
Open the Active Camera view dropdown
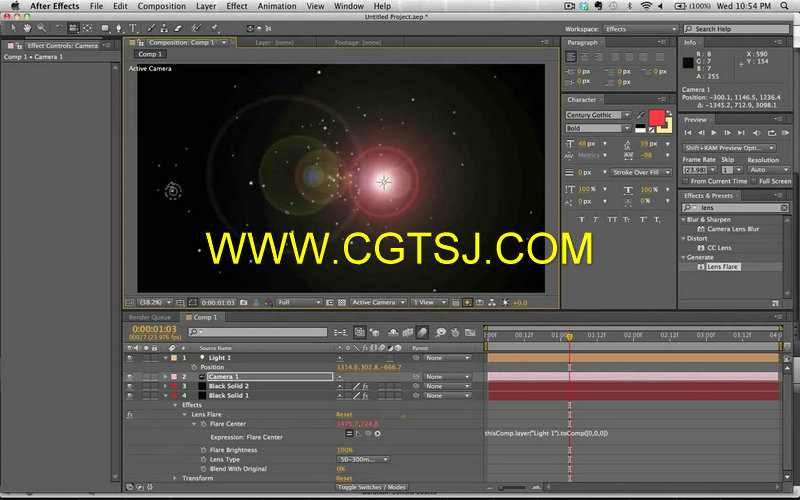tap(378, 303)
